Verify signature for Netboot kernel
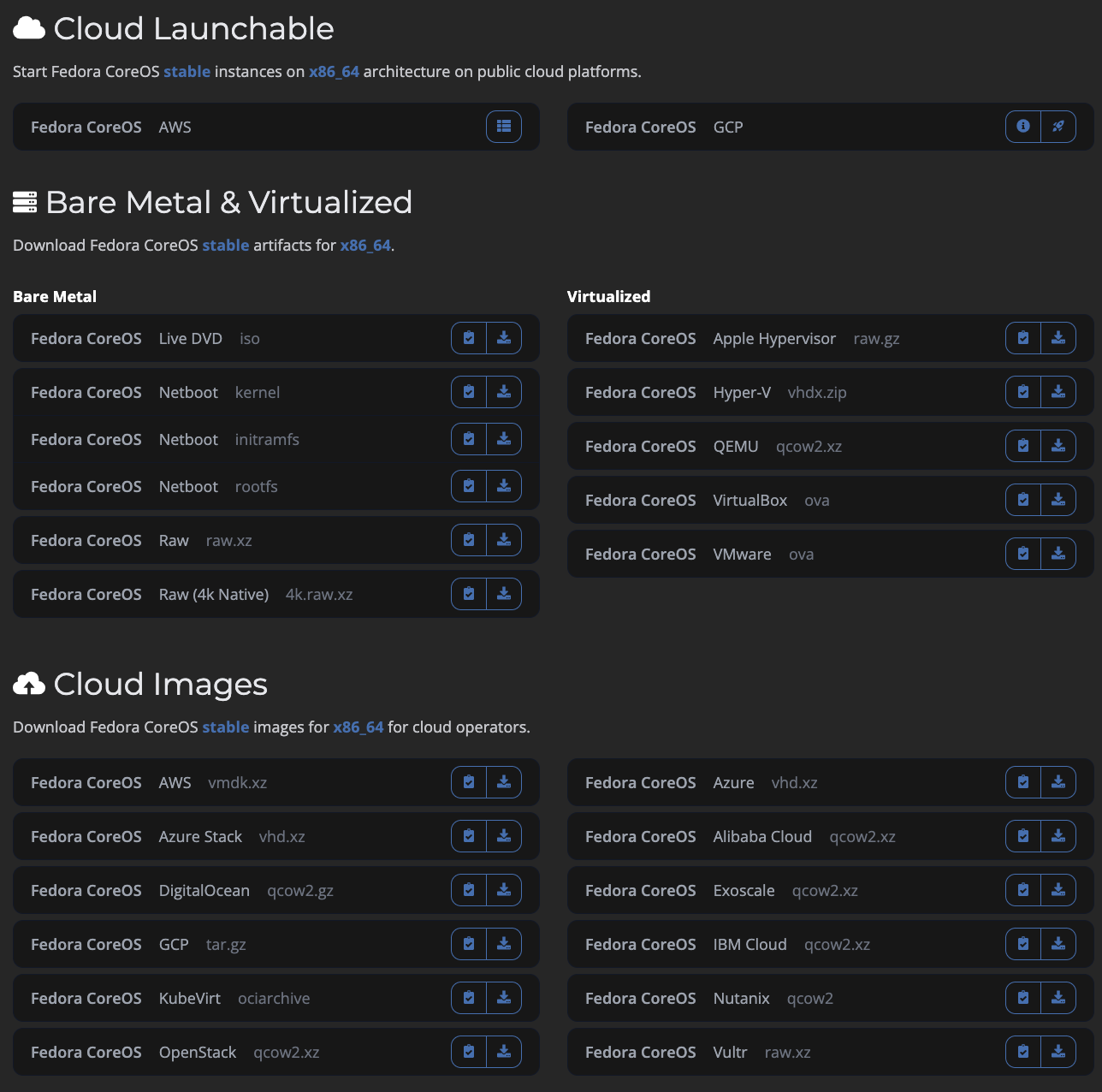Viewport: 1102px width, 1092px height. [469, 392]
